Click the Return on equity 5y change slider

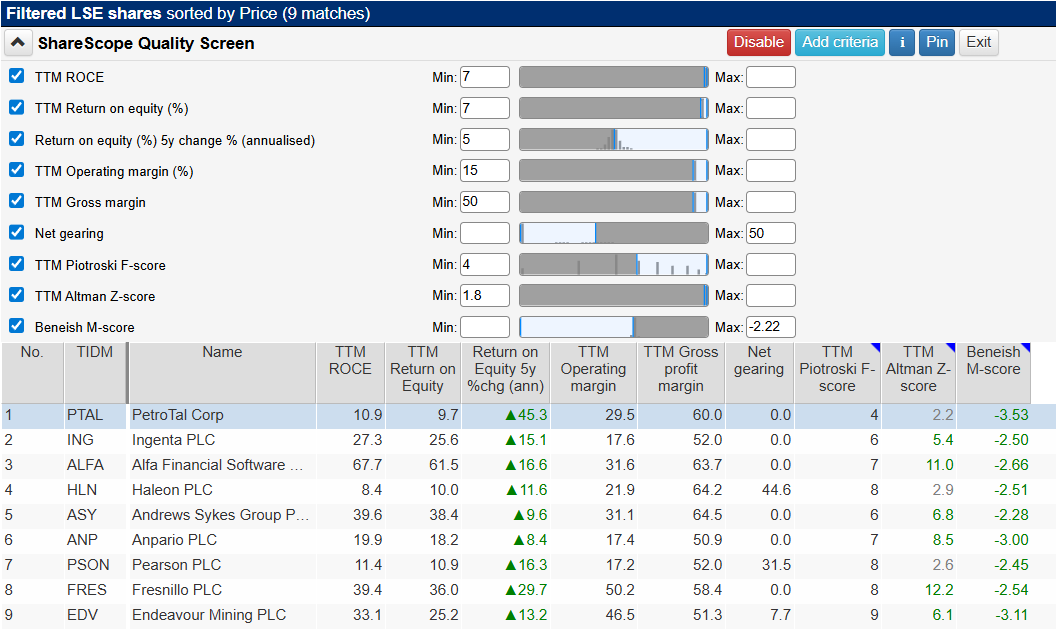(x=614, y=139)
